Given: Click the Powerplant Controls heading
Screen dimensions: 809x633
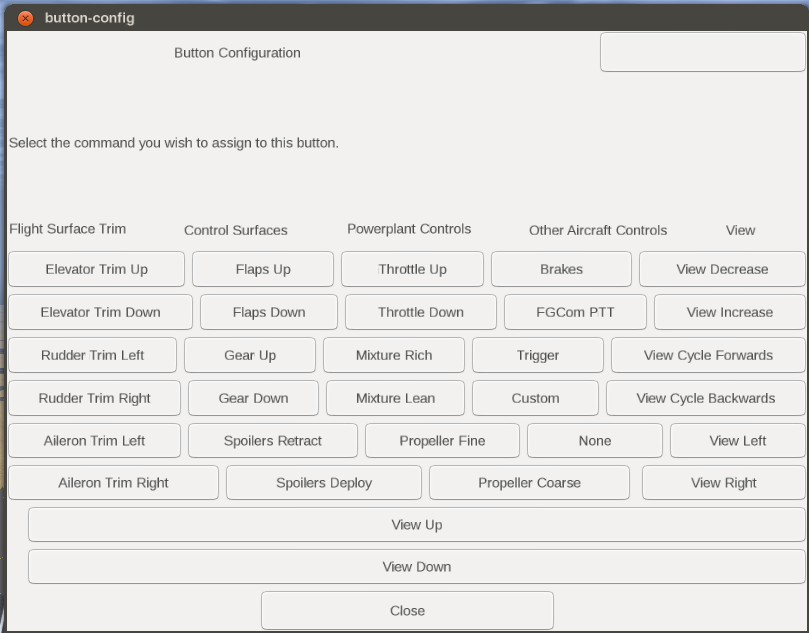Looking at the screenshot, I should 409,229.
